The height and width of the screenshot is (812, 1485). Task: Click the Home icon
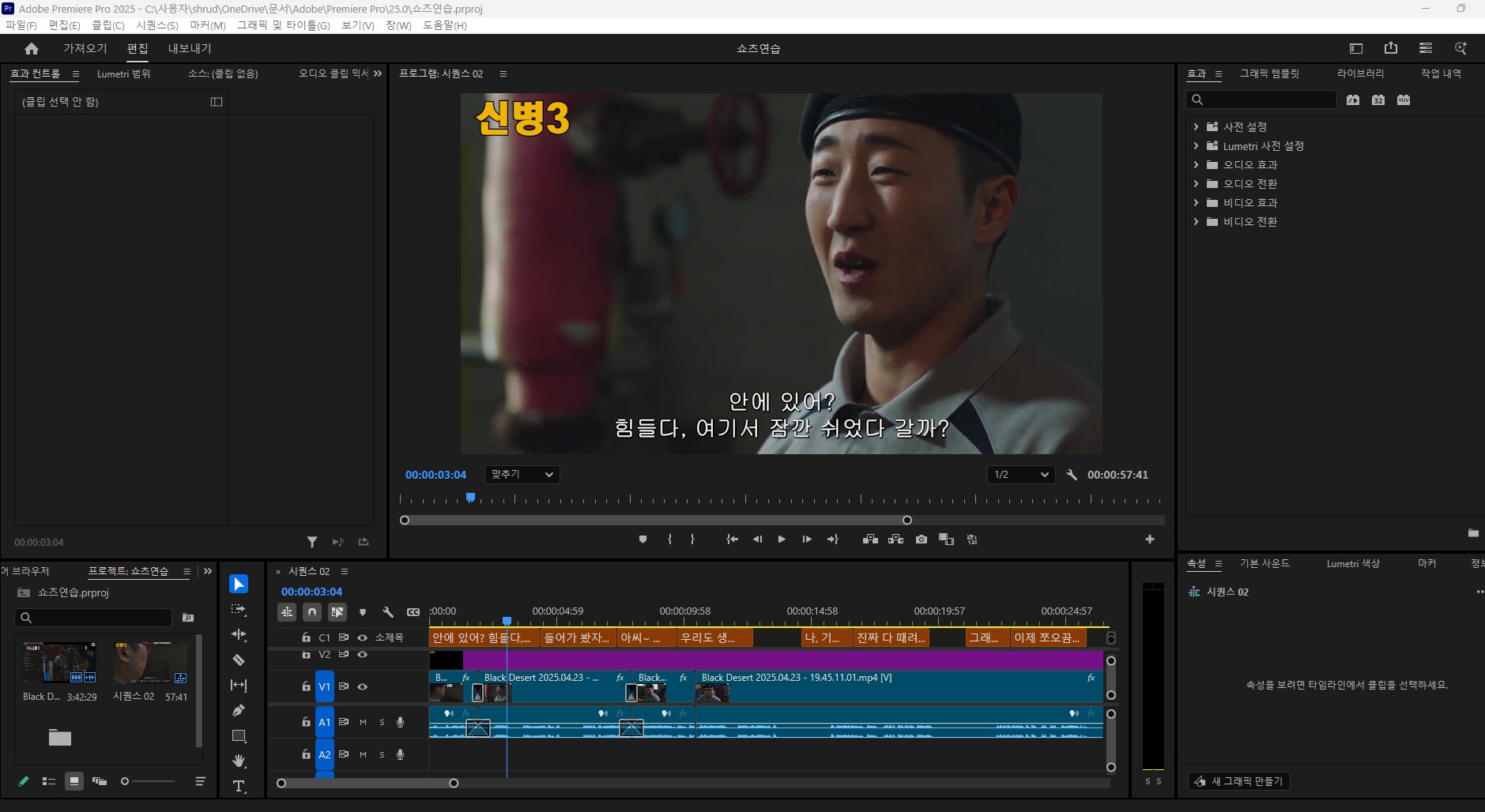click(32, 49)
